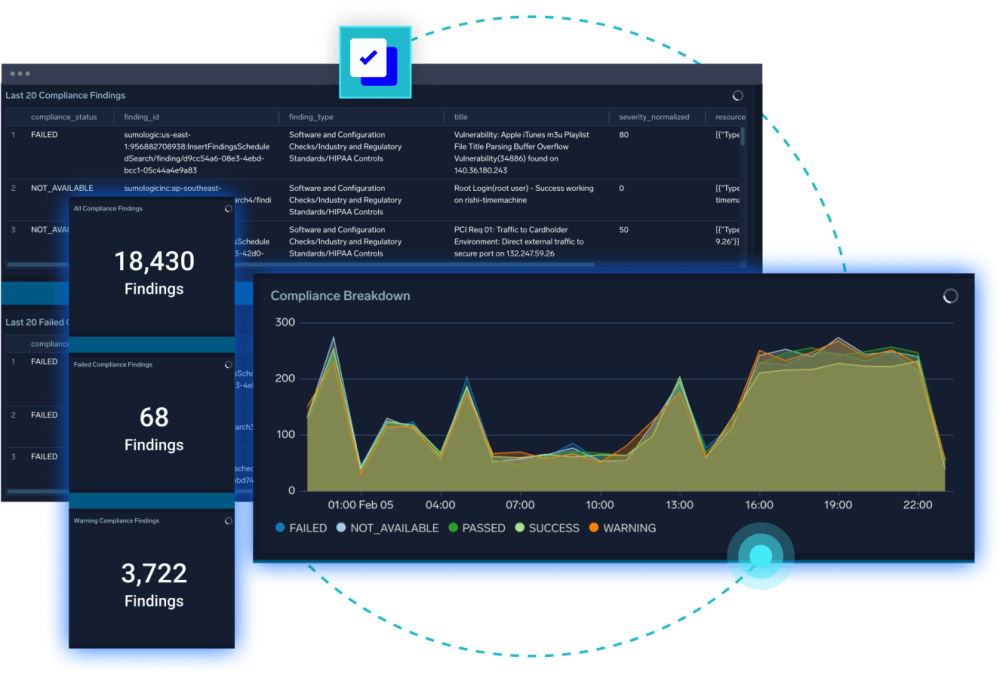The height and width of the screenshot is (675, 1000).
Task: Toggle the SUCCESS series in chart legend
Action: pos(547,528)
